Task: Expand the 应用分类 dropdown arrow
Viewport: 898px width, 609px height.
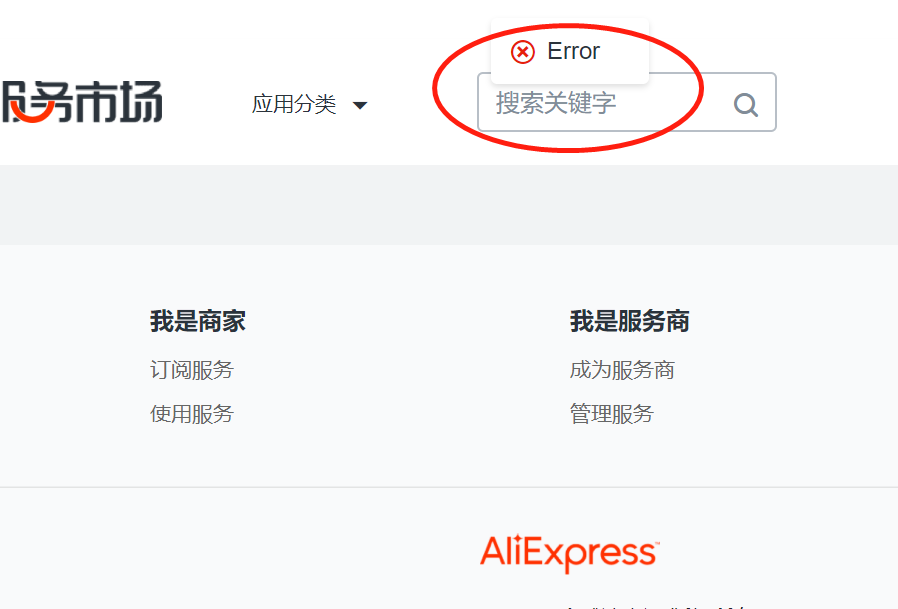Action: (360, 105)
